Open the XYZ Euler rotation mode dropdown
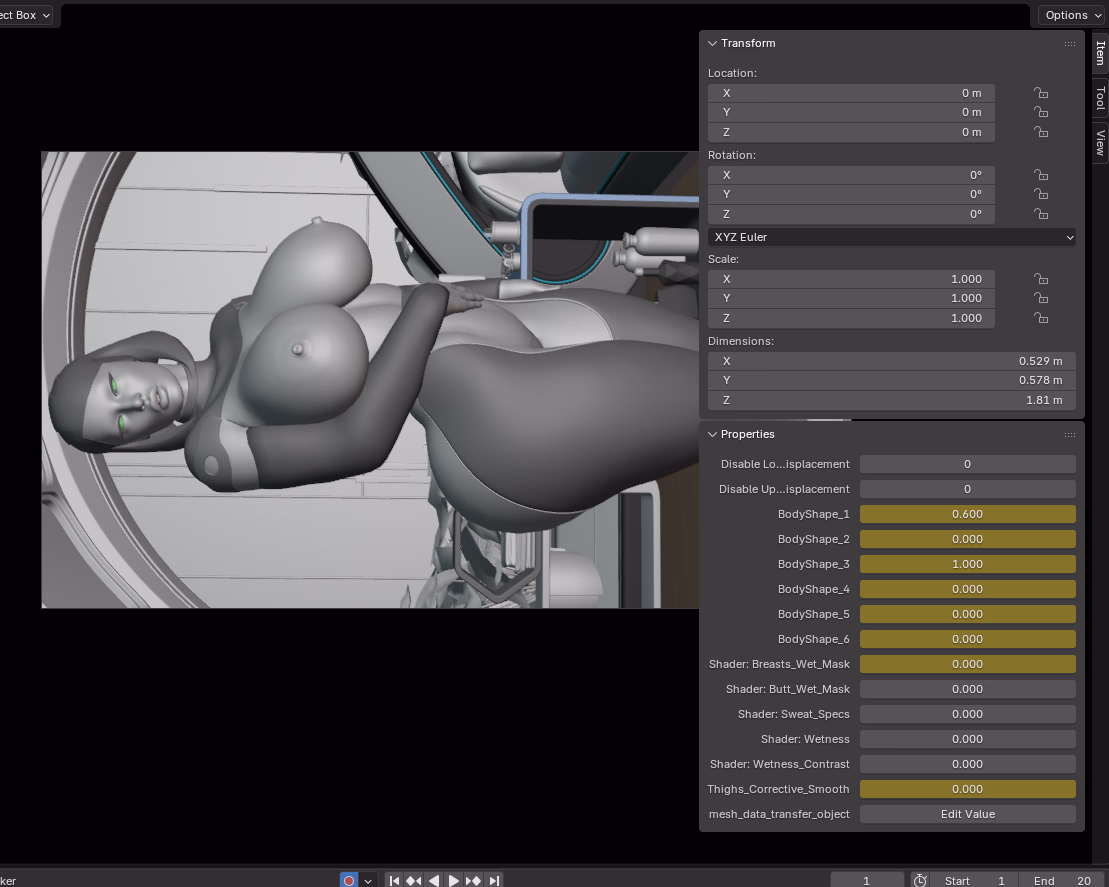Viewport: 1109px width, 887px height. (891, 237)
